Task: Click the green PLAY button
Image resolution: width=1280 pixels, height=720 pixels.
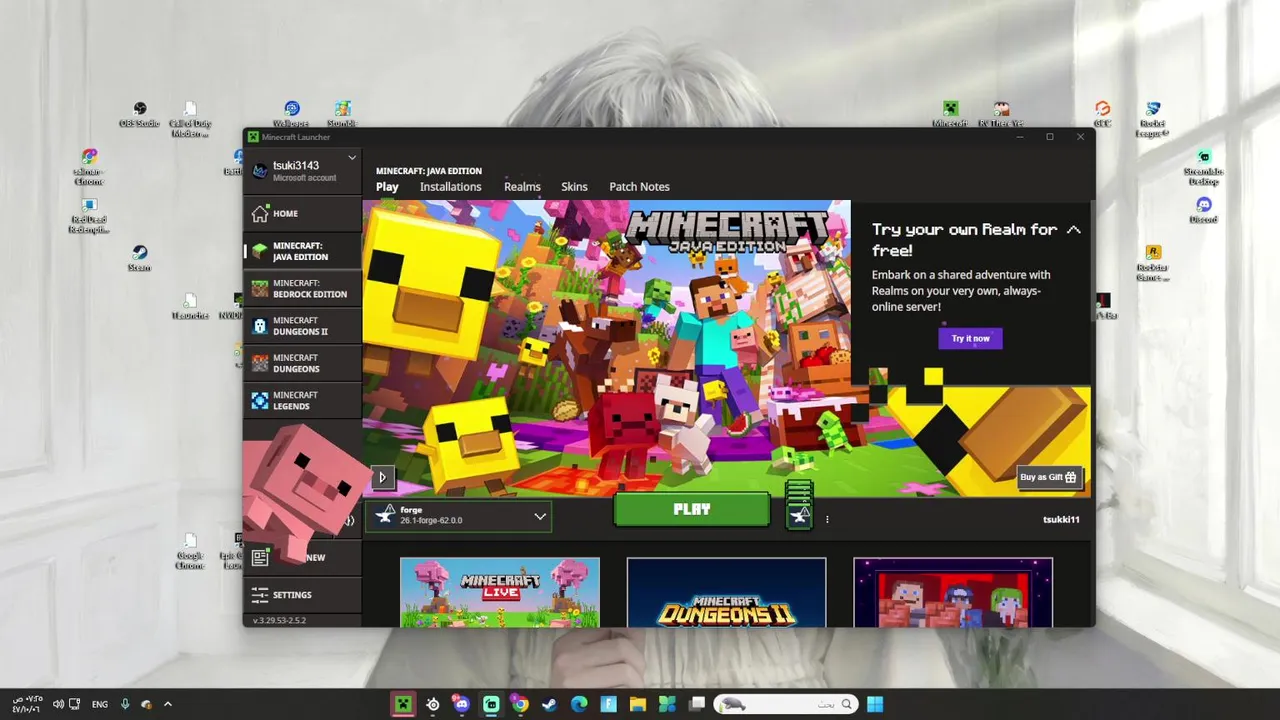Action: point(692,509)
